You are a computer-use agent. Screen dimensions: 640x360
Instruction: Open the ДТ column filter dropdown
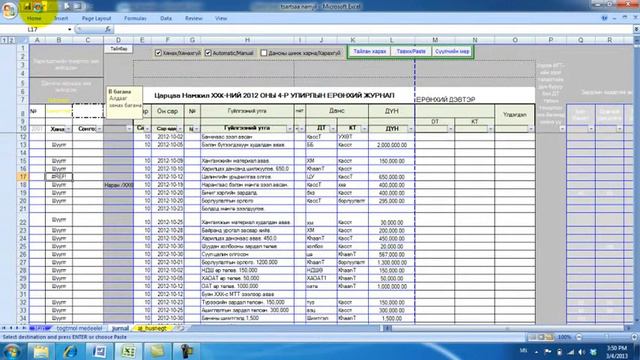tap(333, 129)
